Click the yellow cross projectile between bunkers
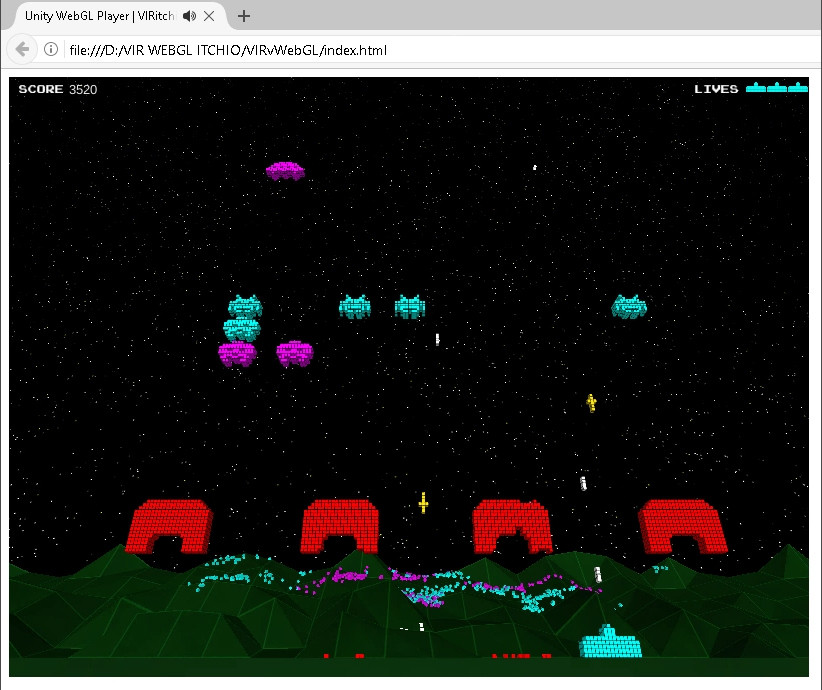Viewport: 822px width, 690px height. (x=424, y=503)
